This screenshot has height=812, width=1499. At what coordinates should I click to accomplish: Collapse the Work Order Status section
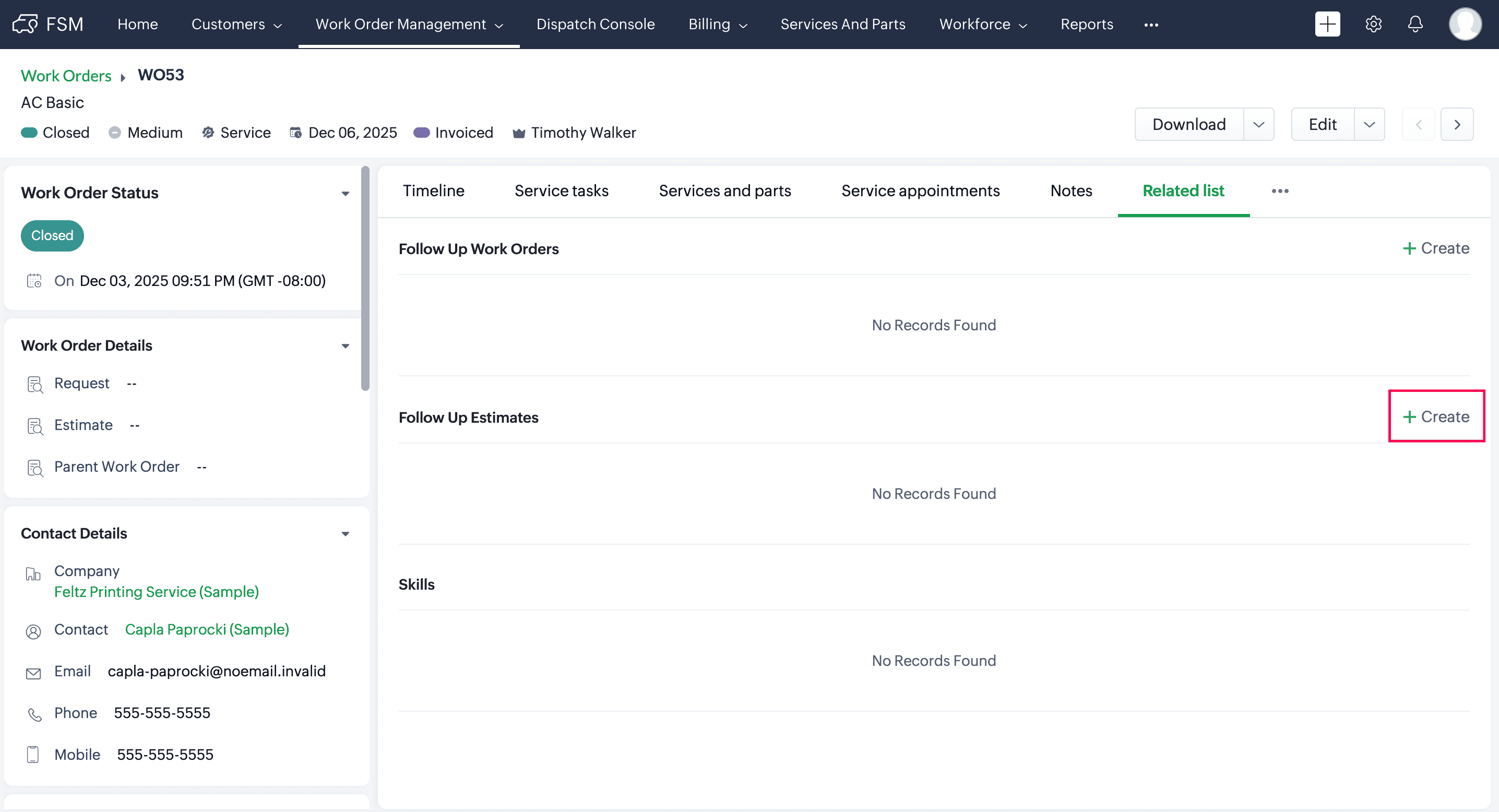pyautogui.click(x=345, y=193)
